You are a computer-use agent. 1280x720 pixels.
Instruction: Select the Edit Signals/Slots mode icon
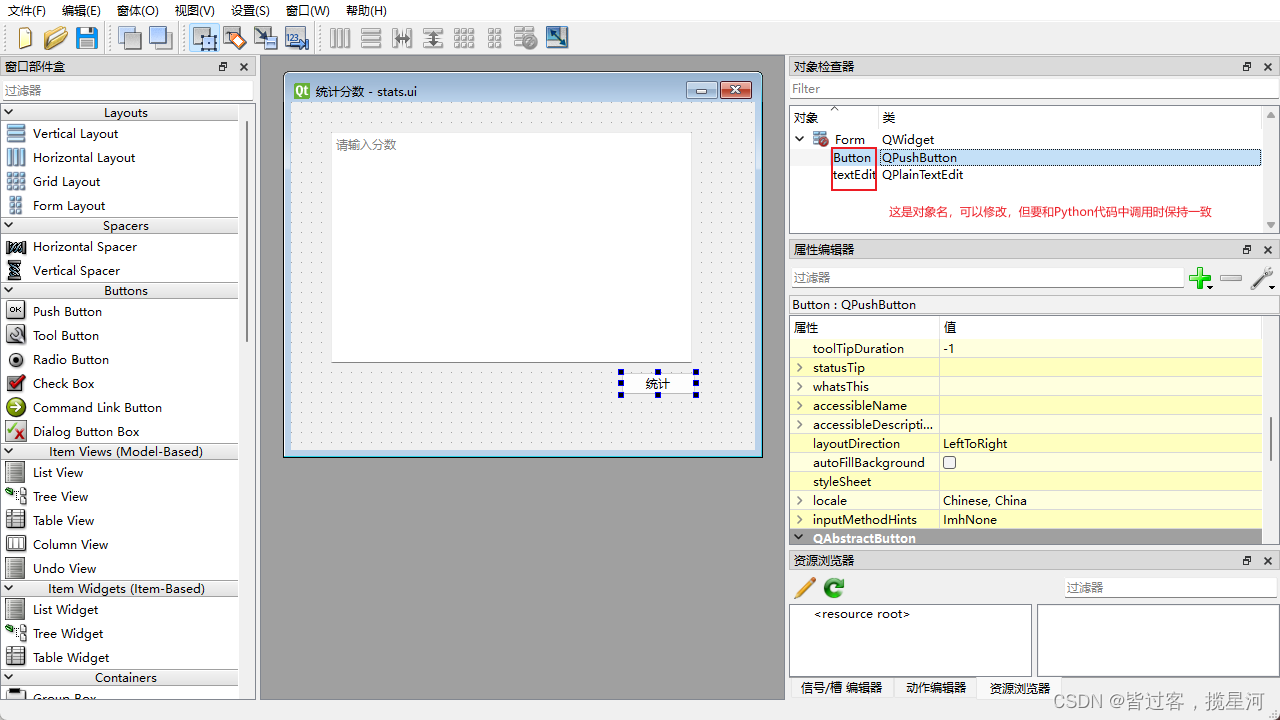click(235, 38)
